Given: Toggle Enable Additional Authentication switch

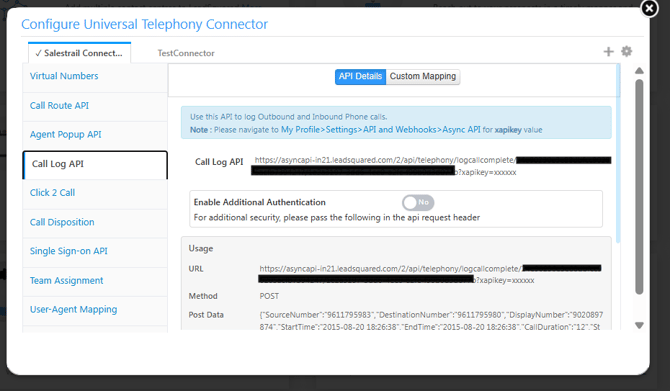Looking at the screenshot, I should (418, 202).
